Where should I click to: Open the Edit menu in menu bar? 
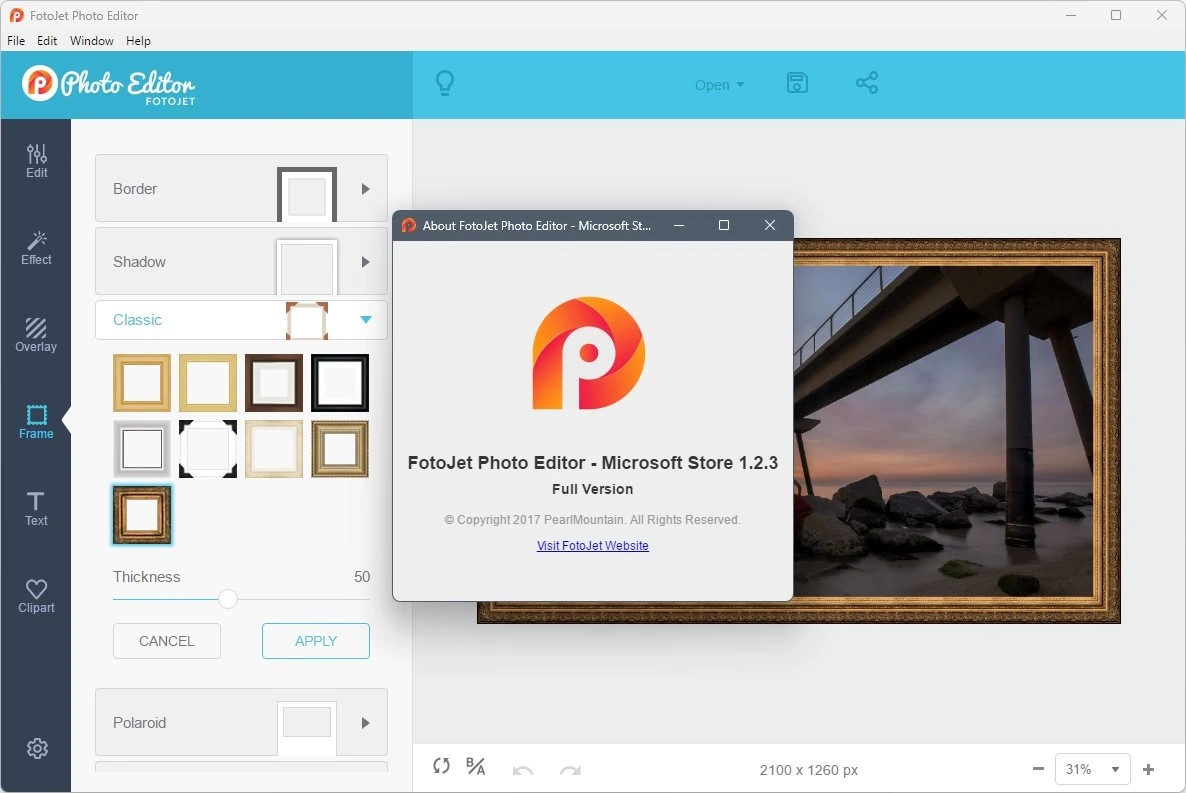[x=47, y=41]
